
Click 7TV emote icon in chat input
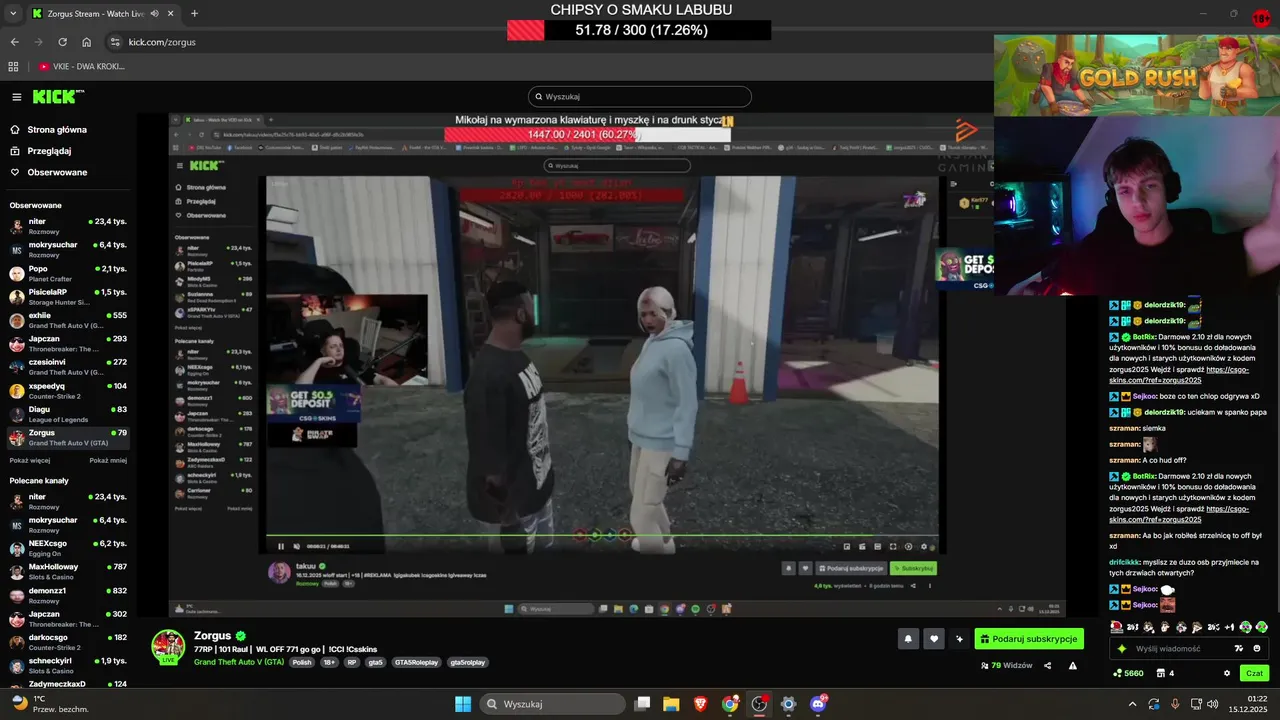[x=1239, y=648]
